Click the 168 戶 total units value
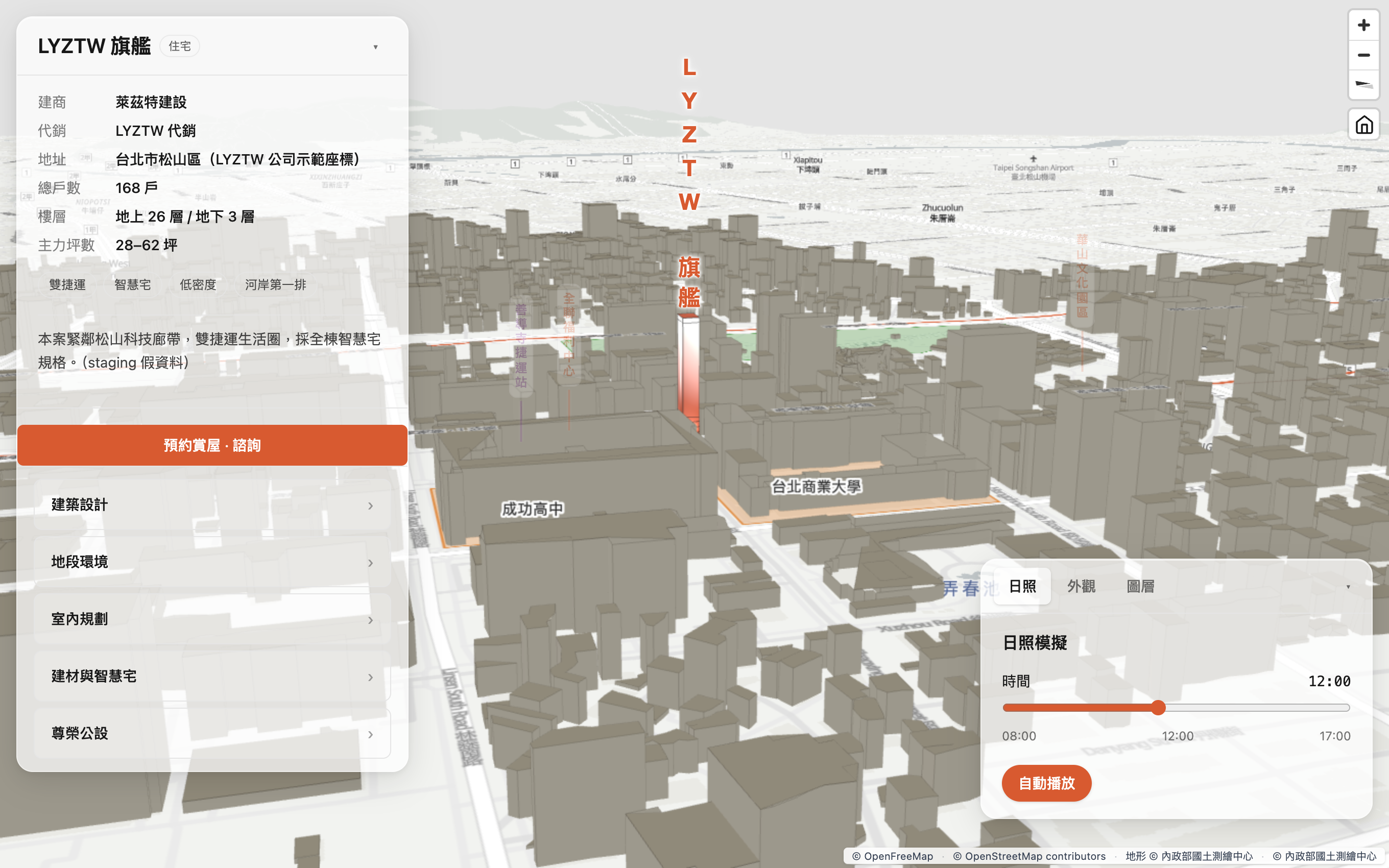Image resolution: width=1389 pixels, height=868 pixels. [x=137, y=188]
